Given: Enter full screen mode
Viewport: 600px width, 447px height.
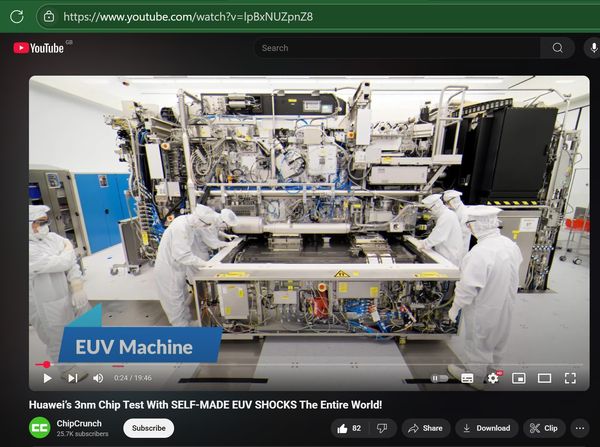Looking at the screenshot, I should pyautogui.click(x=570, y=378).
